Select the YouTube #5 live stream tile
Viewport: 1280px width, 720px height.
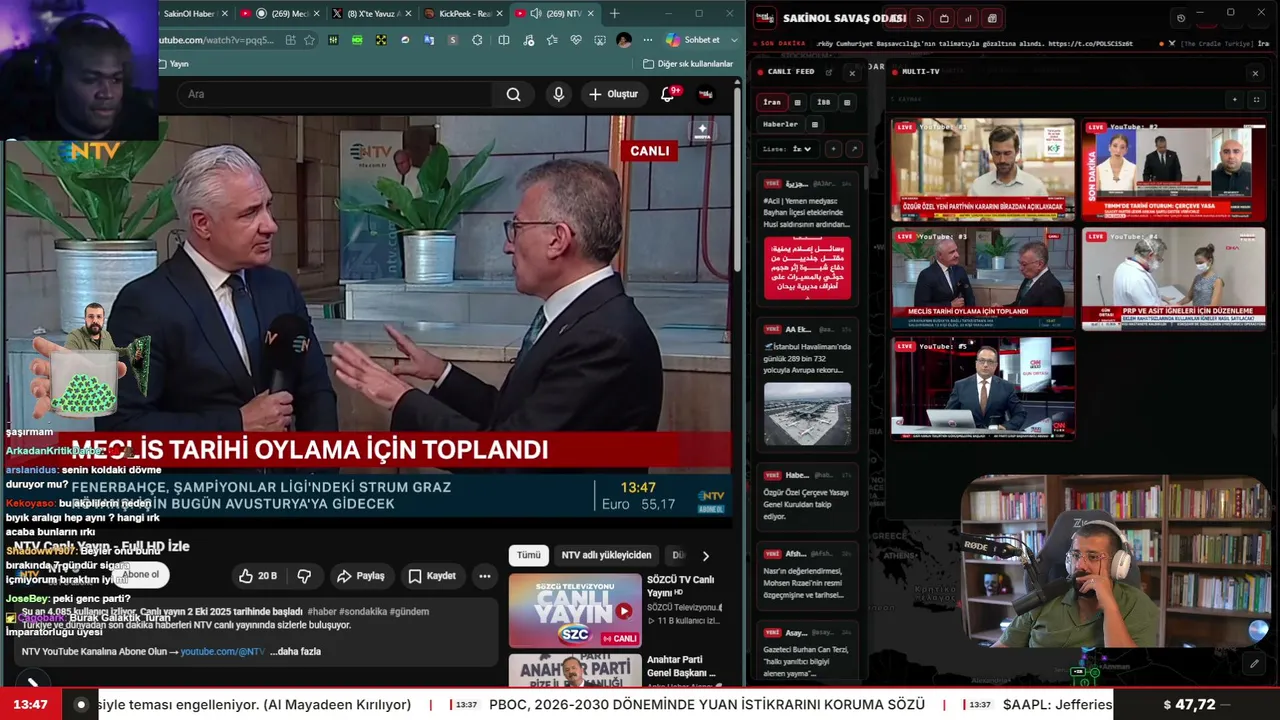click(x=983, y=388)
